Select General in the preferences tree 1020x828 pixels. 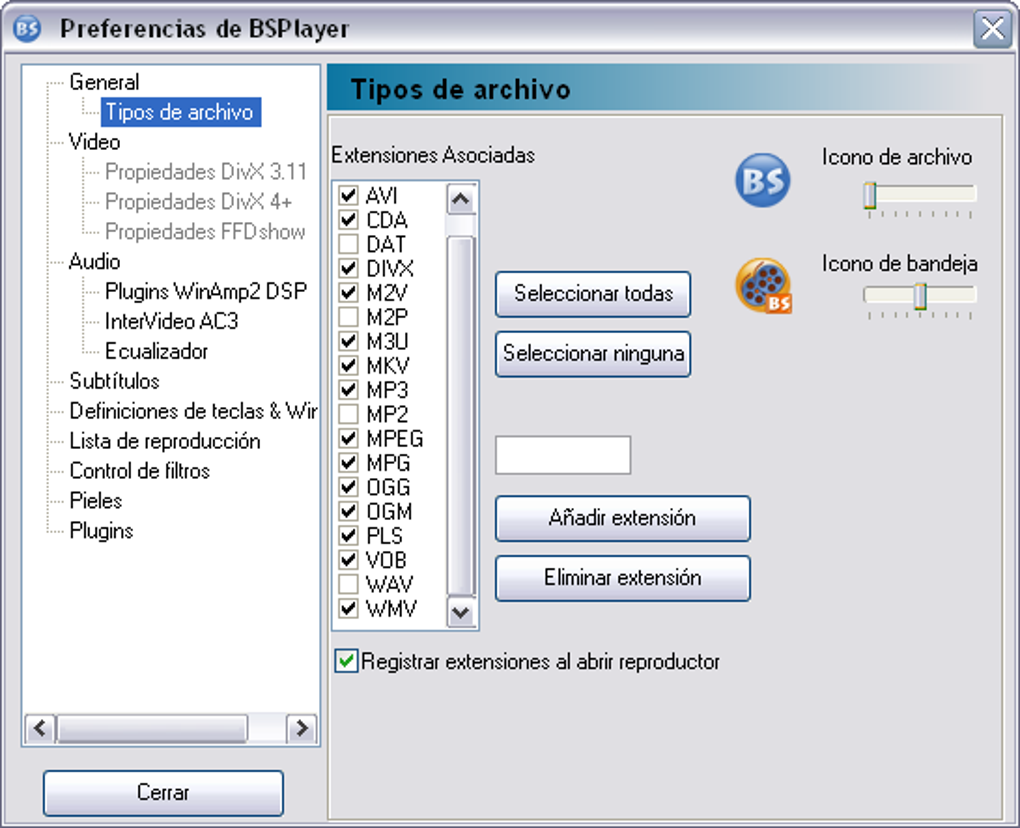104,82
